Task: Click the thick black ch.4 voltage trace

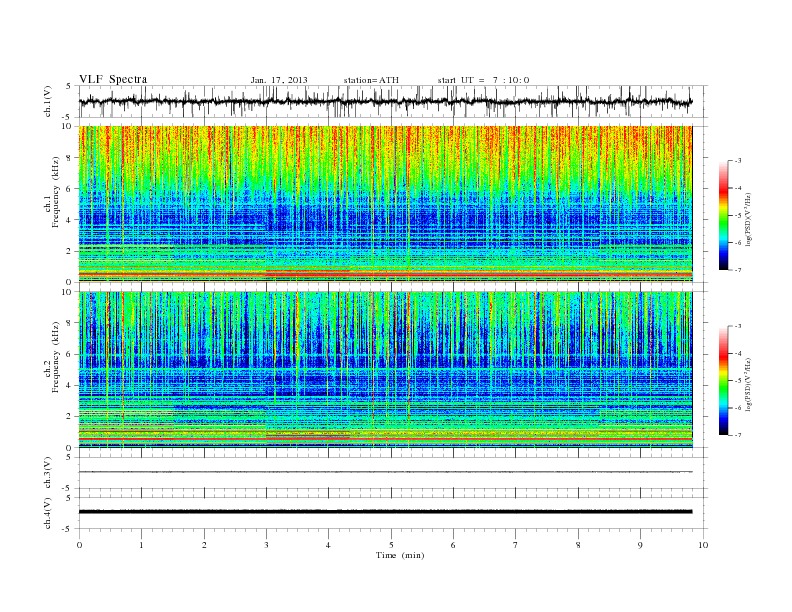Action: click(x=385, y=512)
